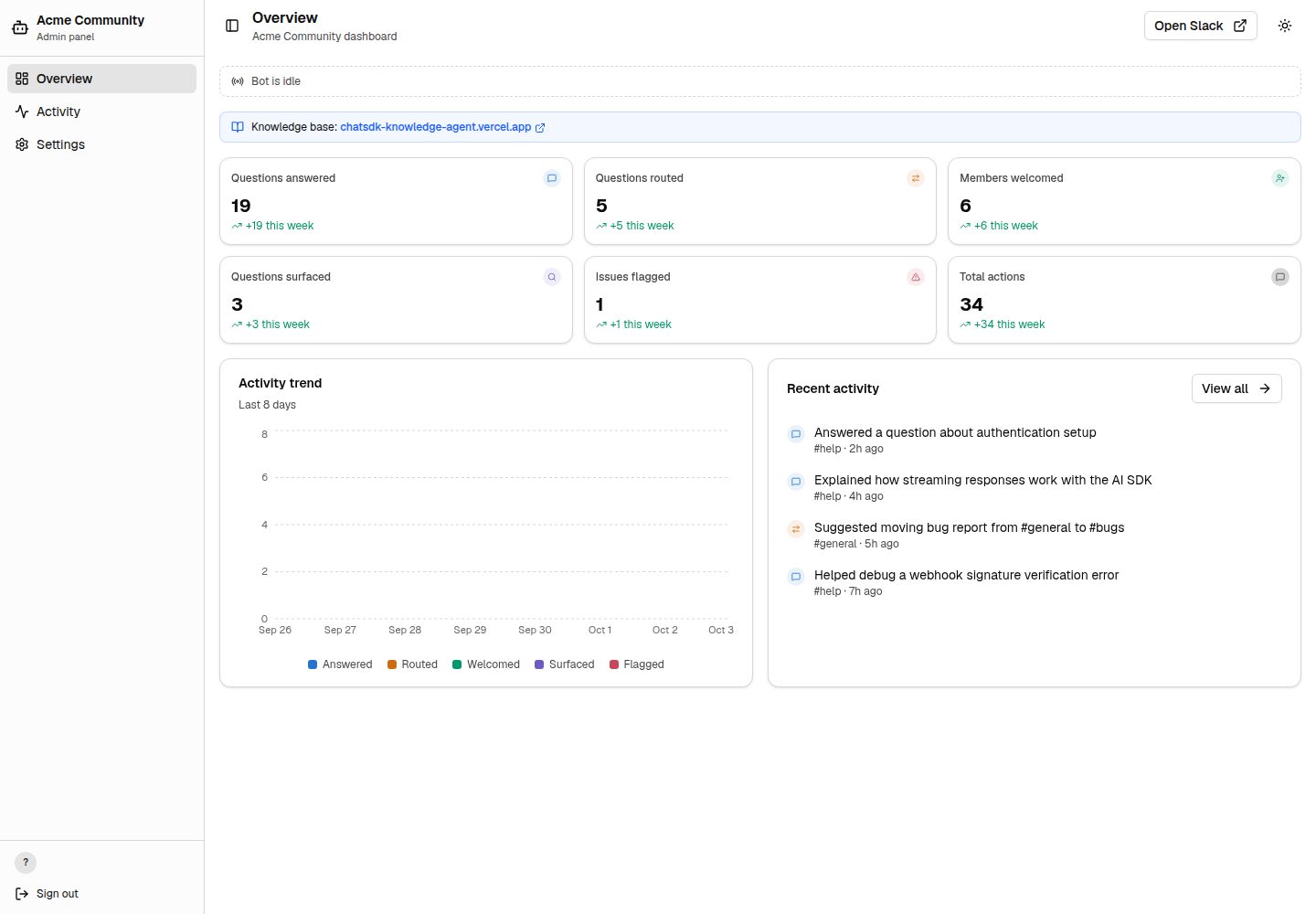
Task: Click '#help · 7h ago' timestamp
Action: tap(848, 591)
